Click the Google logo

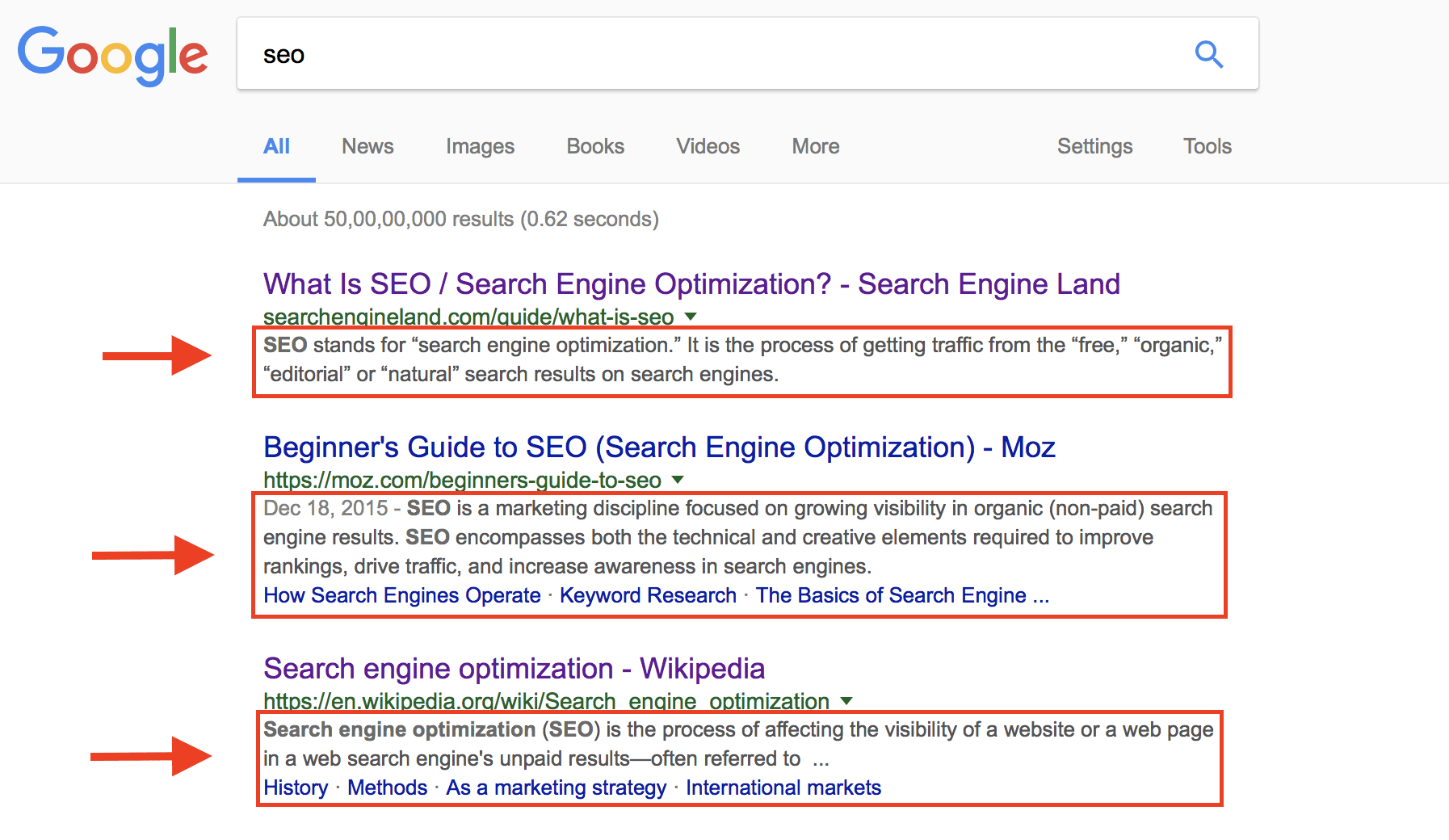tap(113, 55)
